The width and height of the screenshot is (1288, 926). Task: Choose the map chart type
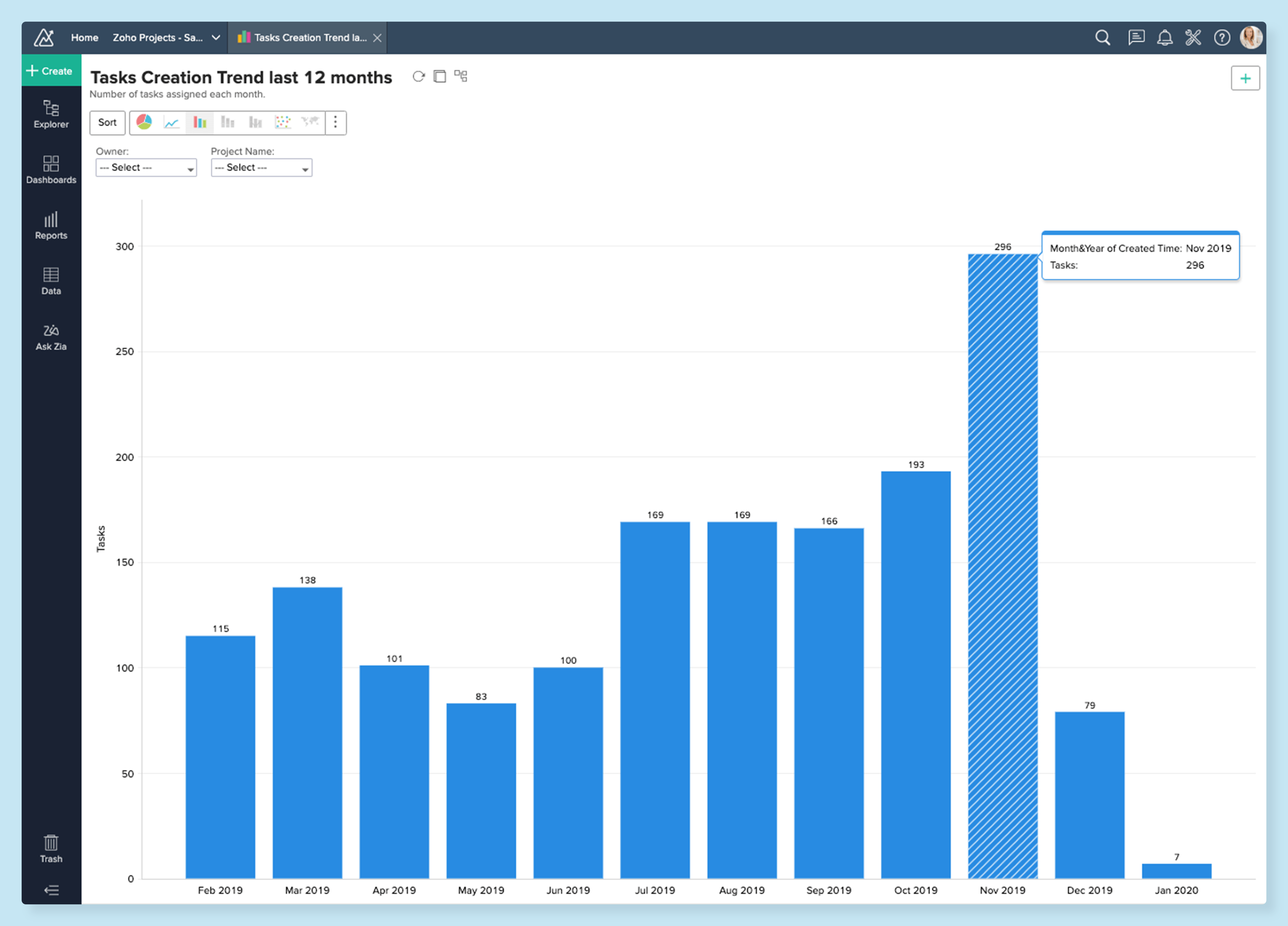click(x=310, y=122)
